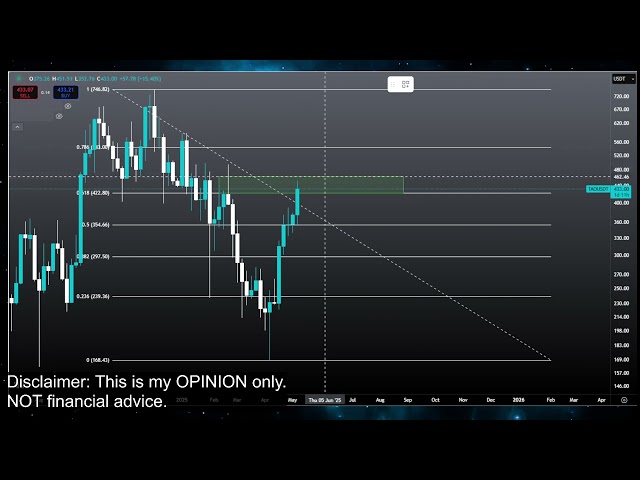Viewport: 640px width, 480px height.
Task: Open chart settings gear at bottom right
Action: pos(623,399)
